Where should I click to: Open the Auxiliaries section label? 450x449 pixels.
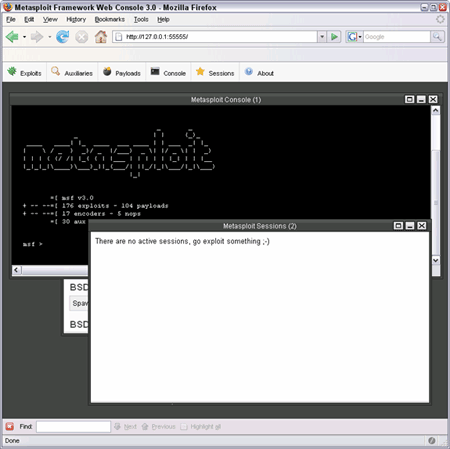point(78,73)
